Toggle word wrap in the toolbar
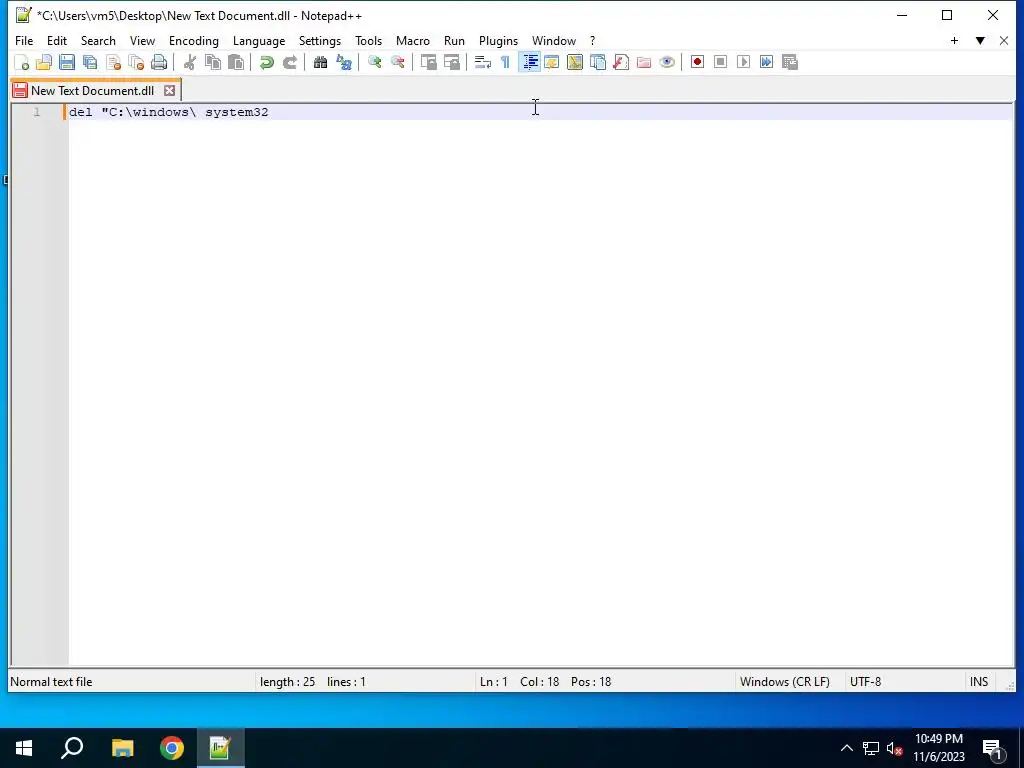1024x768 pixels. (482, 62)
